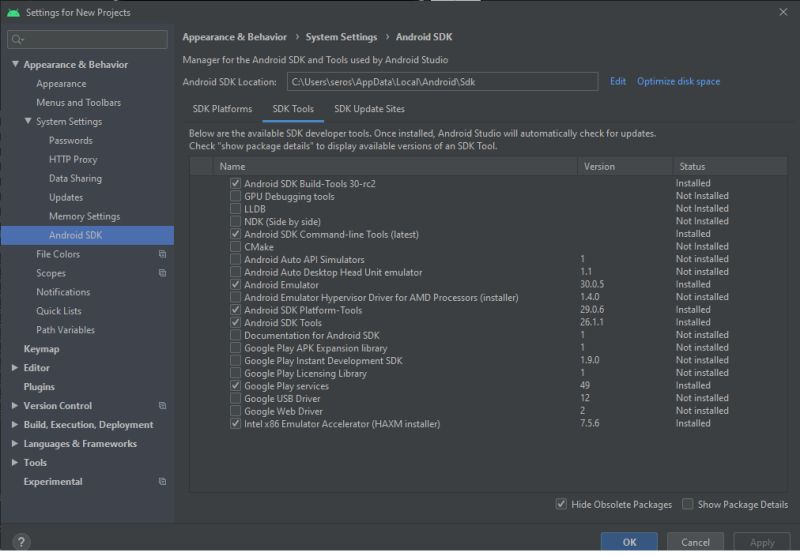
Task: Click the Edit SDK location link
Action: 618,81
